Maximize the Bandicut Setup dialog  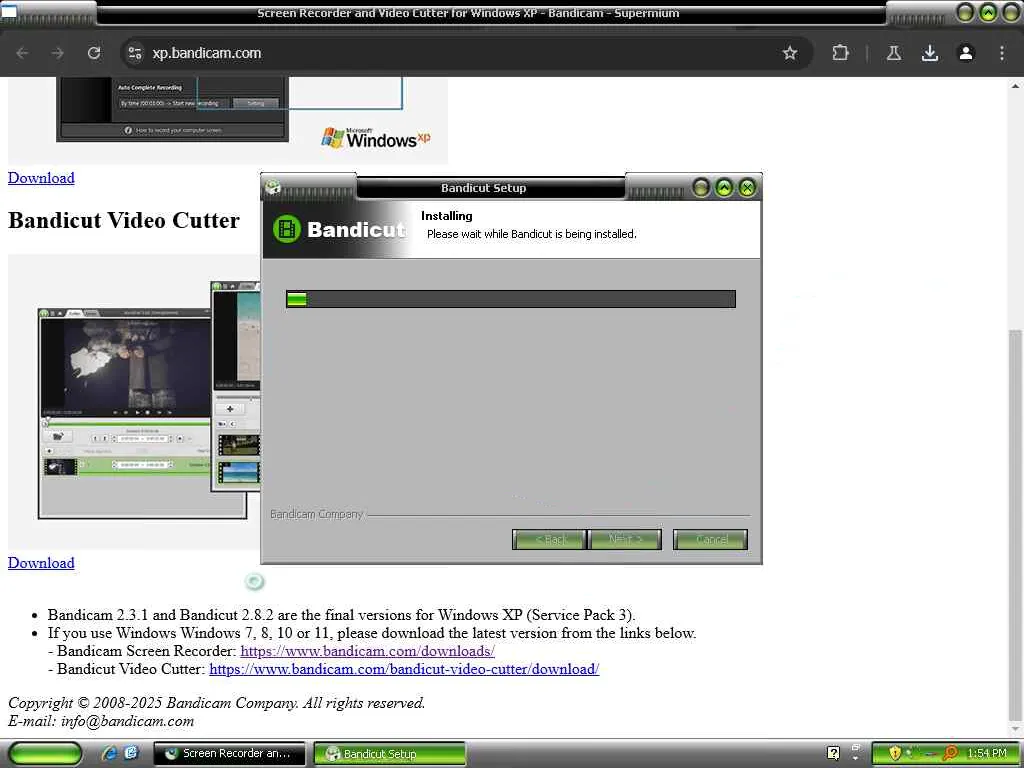724,188
